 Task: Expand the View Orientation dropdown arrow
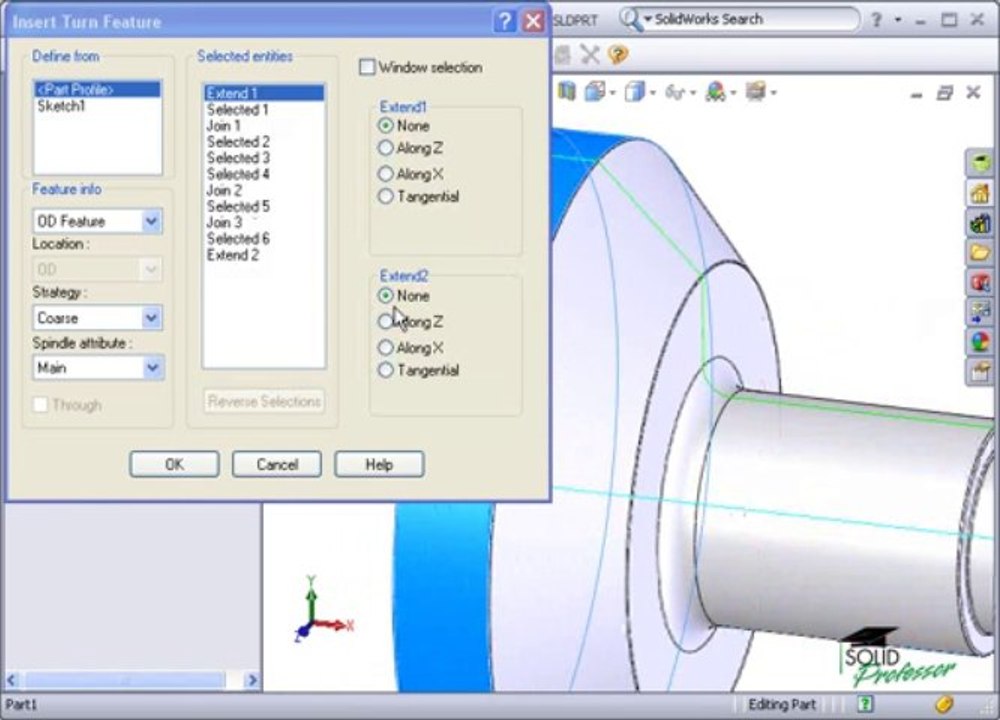613,93
